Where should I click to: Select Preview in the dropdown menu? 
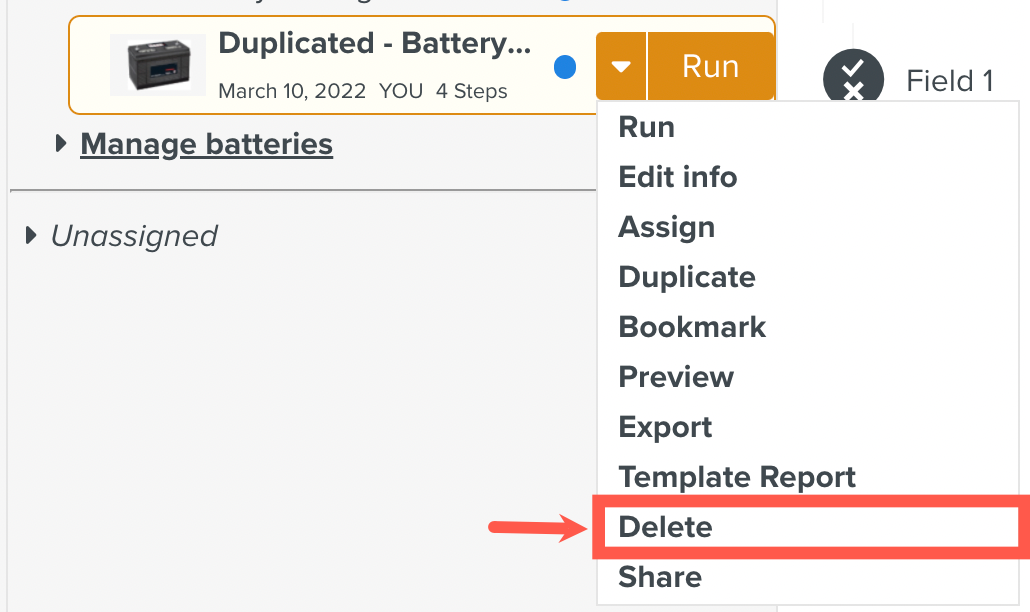[676, 377]
